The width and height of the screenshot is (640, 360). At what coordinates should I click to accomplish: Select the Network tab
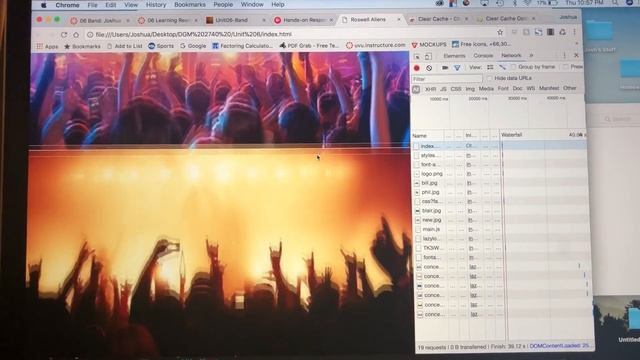pos(511,55)
